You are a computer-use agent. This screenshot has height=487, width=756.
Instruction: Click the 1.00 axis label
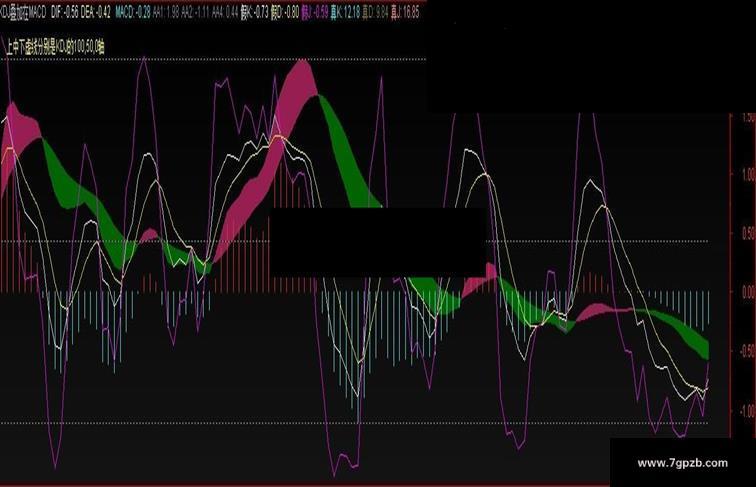click(749, 175)
